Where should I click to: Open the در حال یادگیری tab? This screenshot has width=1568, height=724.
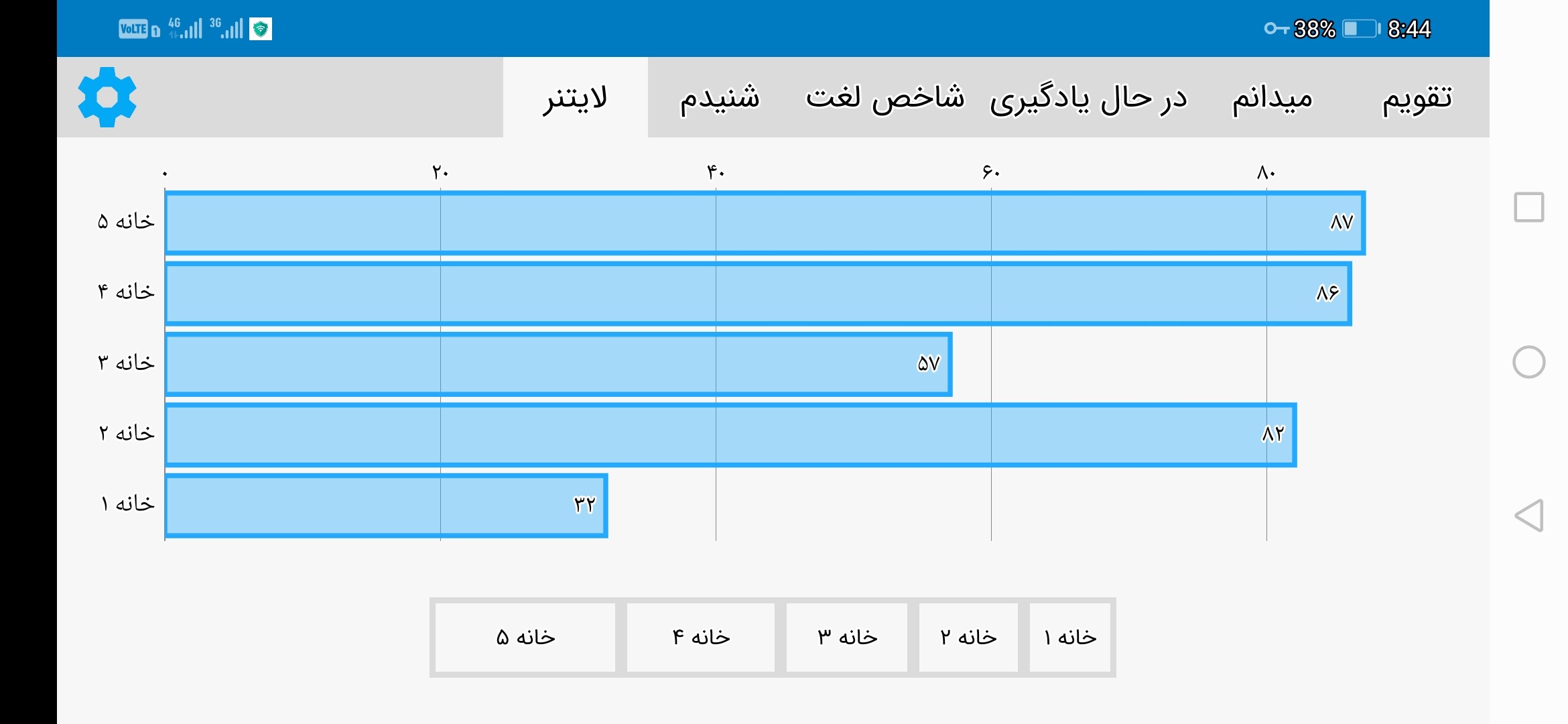coord(1088,97)
